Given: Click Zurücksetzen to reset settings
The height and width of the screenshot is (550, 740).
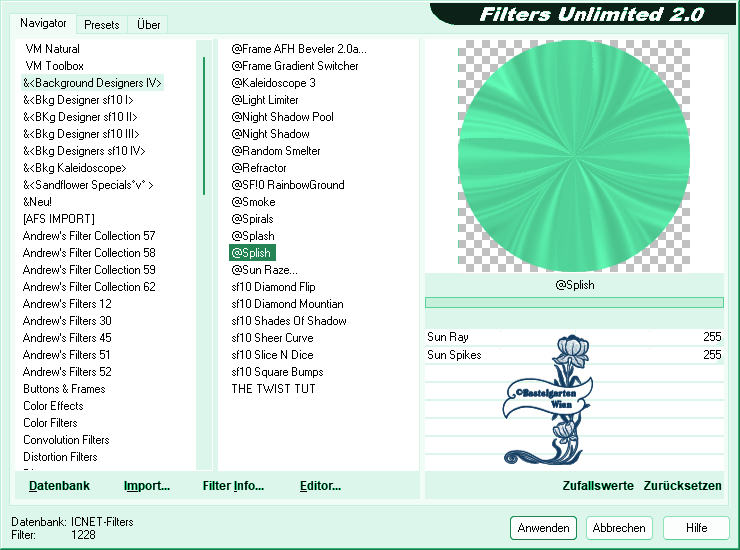Looking at the screenshot, I should coord(682,486).
